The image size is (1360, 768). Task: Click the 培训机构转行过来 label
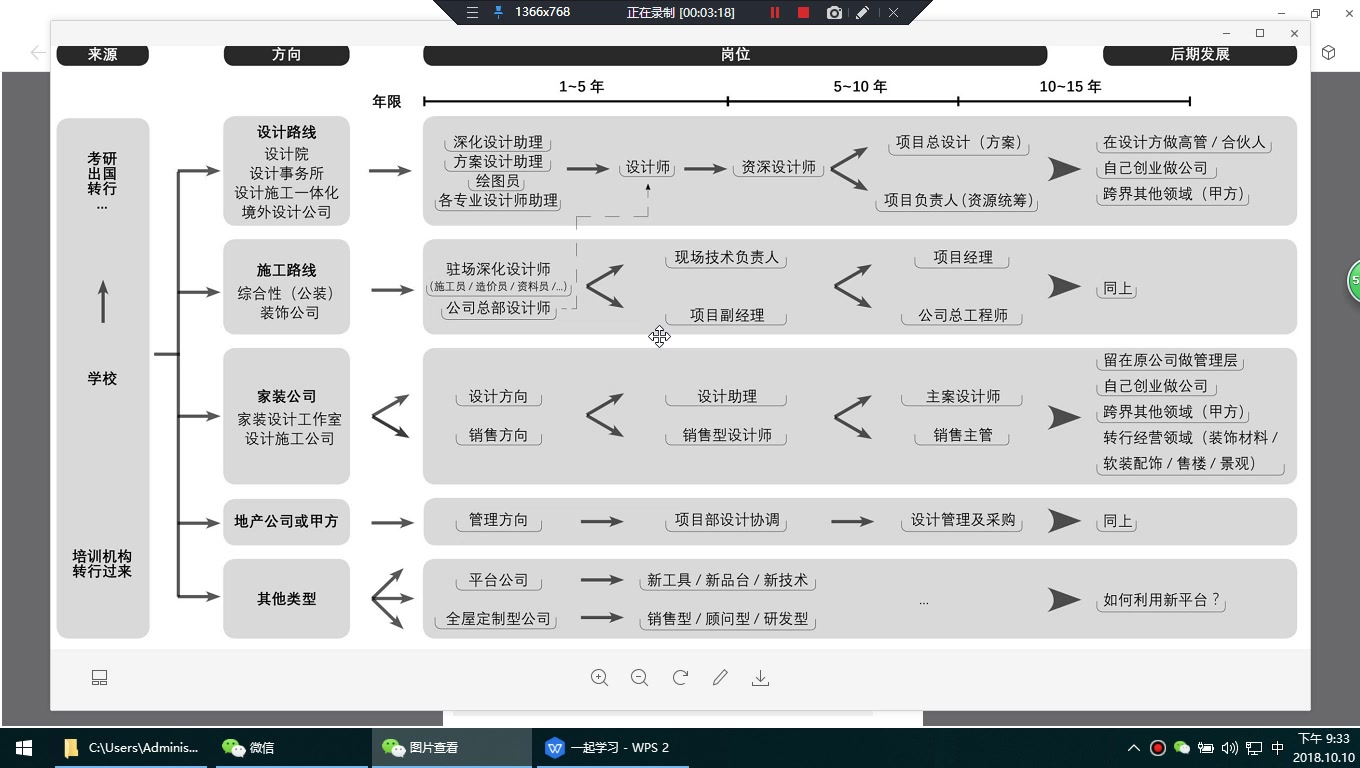(x=102, y=564)
